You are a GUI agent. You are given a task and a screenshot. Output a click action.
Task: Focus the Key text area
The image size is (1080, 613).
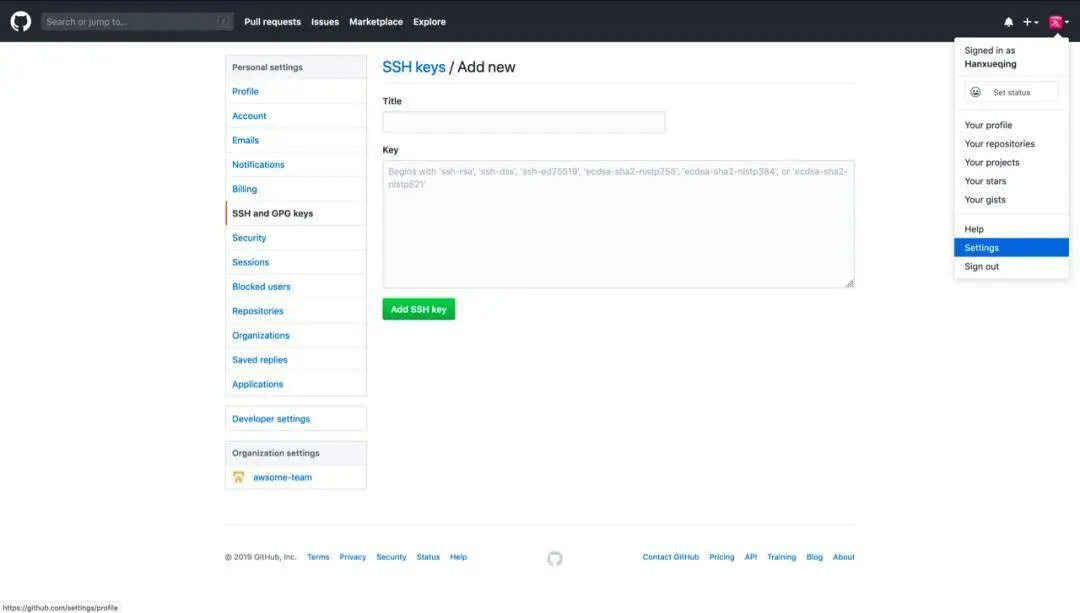pyautogui.click(x=619, y=224)
